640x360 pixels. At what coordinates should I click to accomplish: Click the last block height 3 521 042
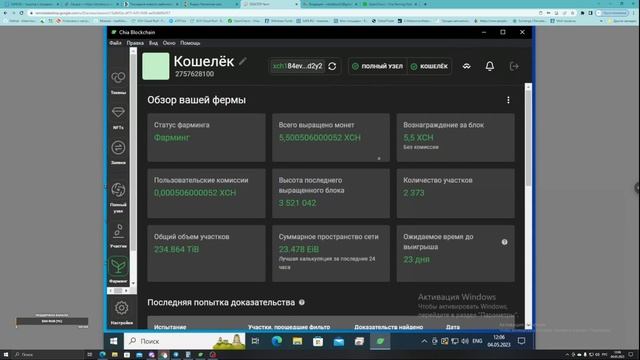(x=298, y=203)
